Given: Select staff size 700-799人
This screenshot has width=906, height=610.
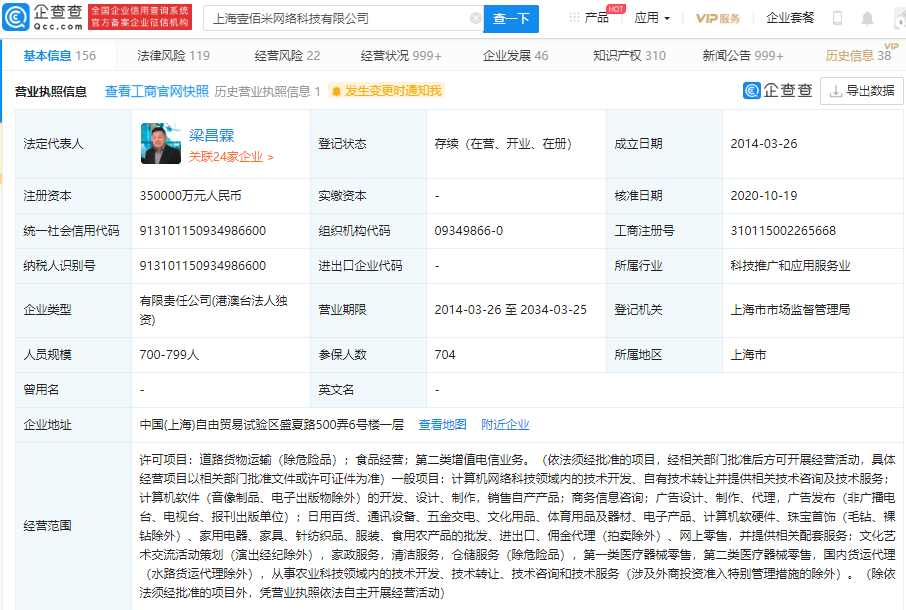Looking at the screenshot, I should coord(169,355).
